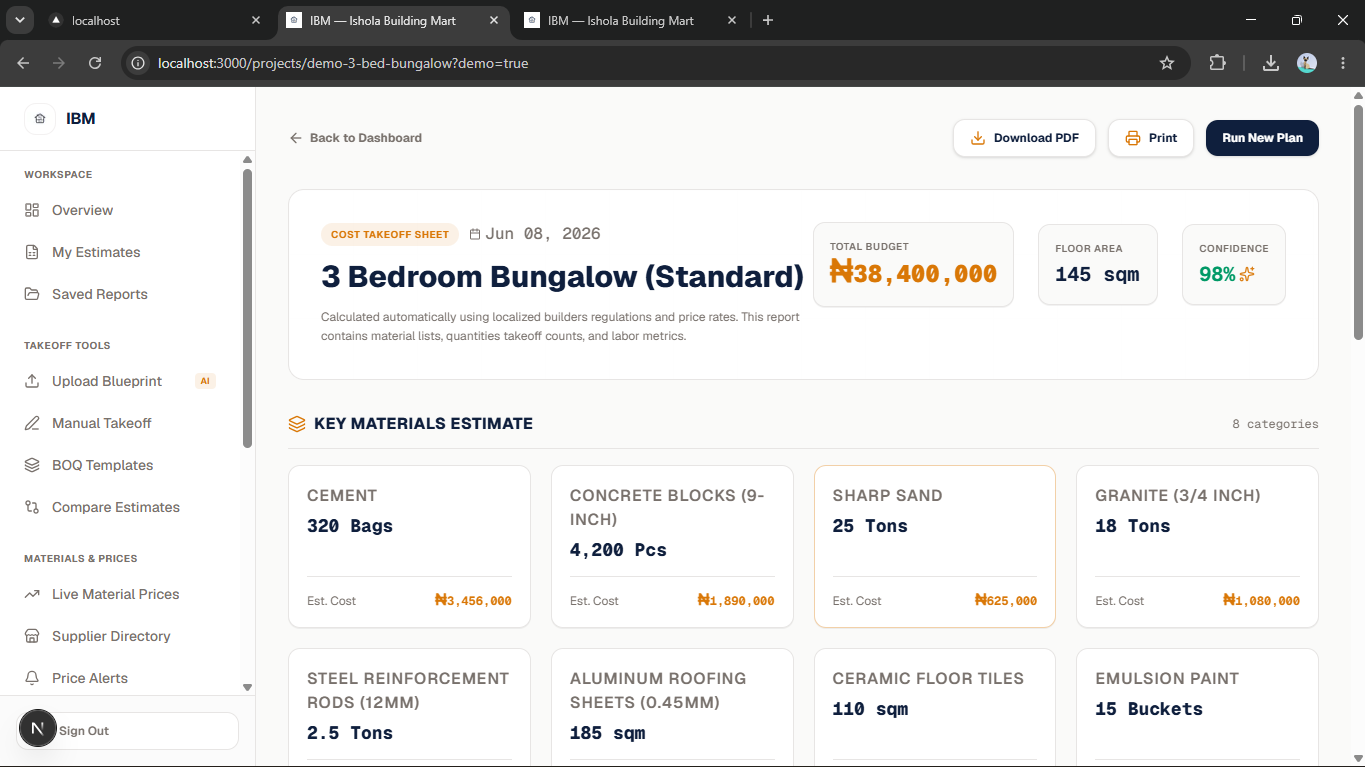Open Aluminum Roofing Sheets card
This screenshot has width=1365, height=767.
tap(672, 708)
